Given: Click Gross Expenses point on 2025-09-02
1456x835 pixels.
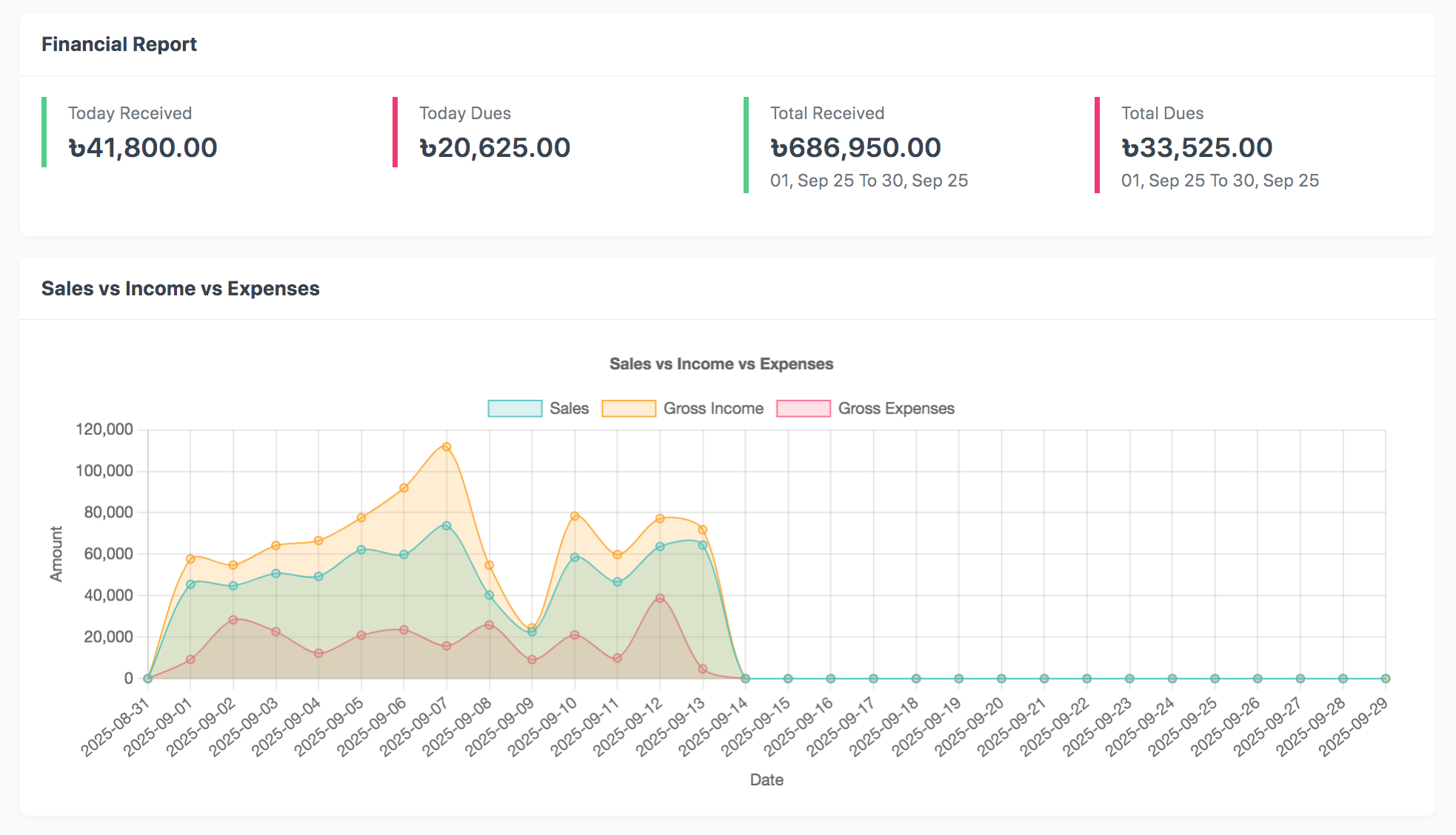Looking at the screenshot, I should coord(233,620).
